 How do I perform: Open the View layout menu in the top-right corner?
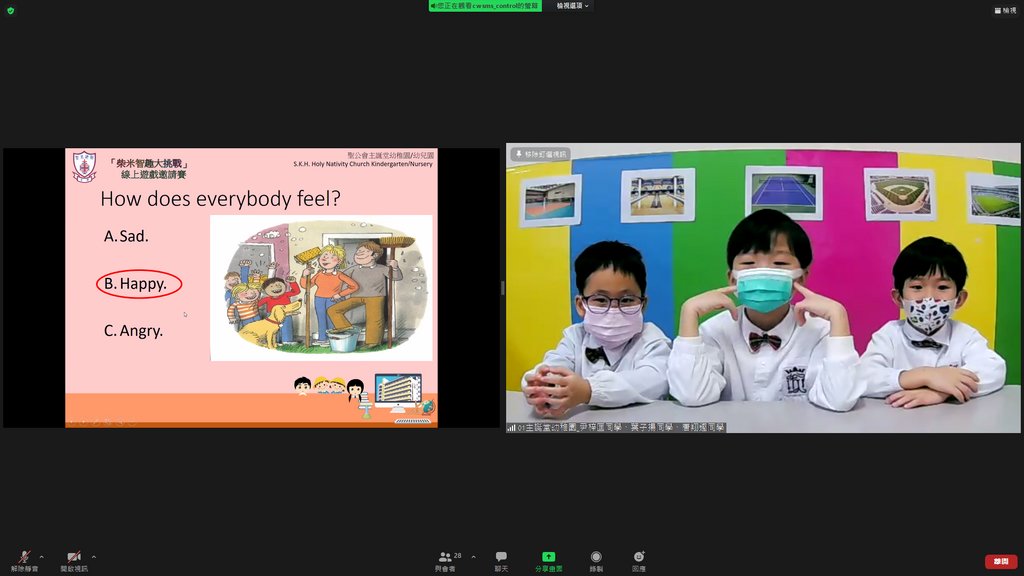(1004, 10)
